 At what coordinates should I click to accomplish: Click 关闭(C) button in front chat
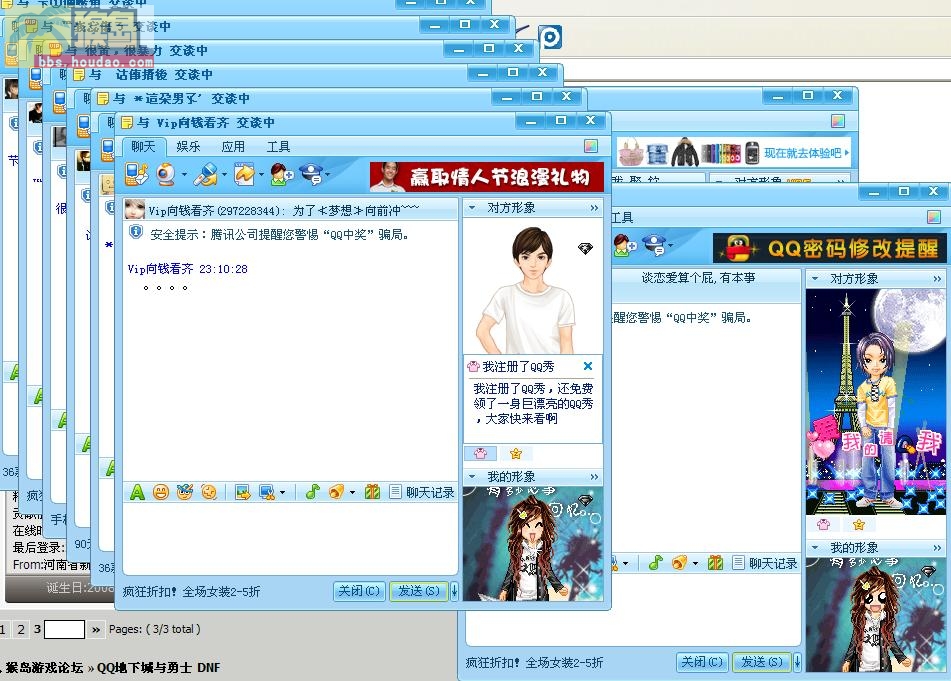coord(359,591)
